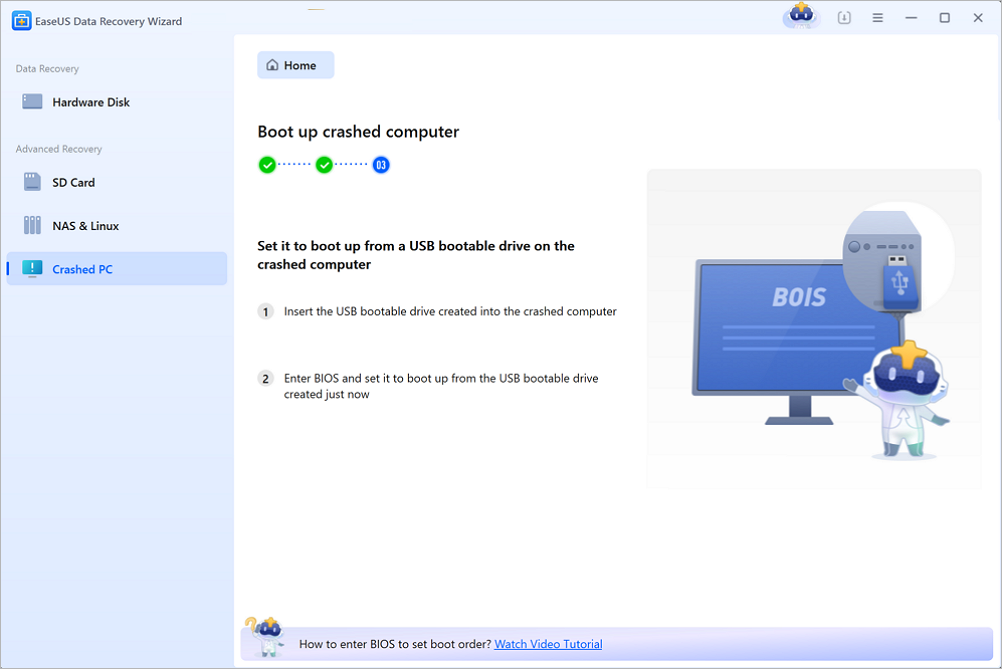Screen dimensions: 1002x669
Task: Click the download icon in title bar
Action: [844, 18]
